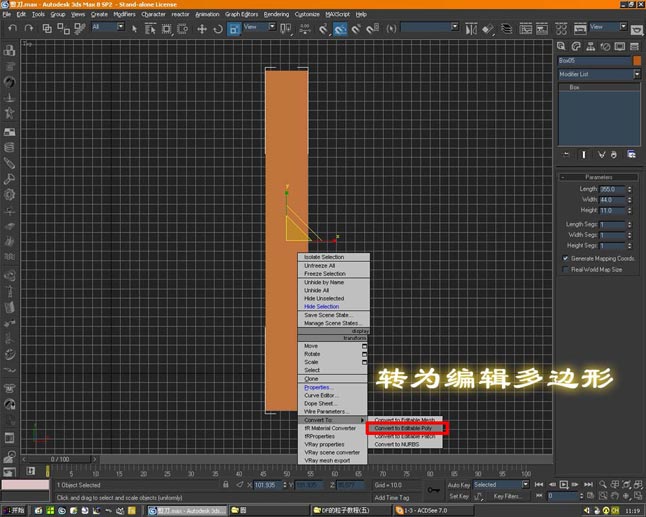Click the Selection Lock padlock icon

click(x=226, y=484)
